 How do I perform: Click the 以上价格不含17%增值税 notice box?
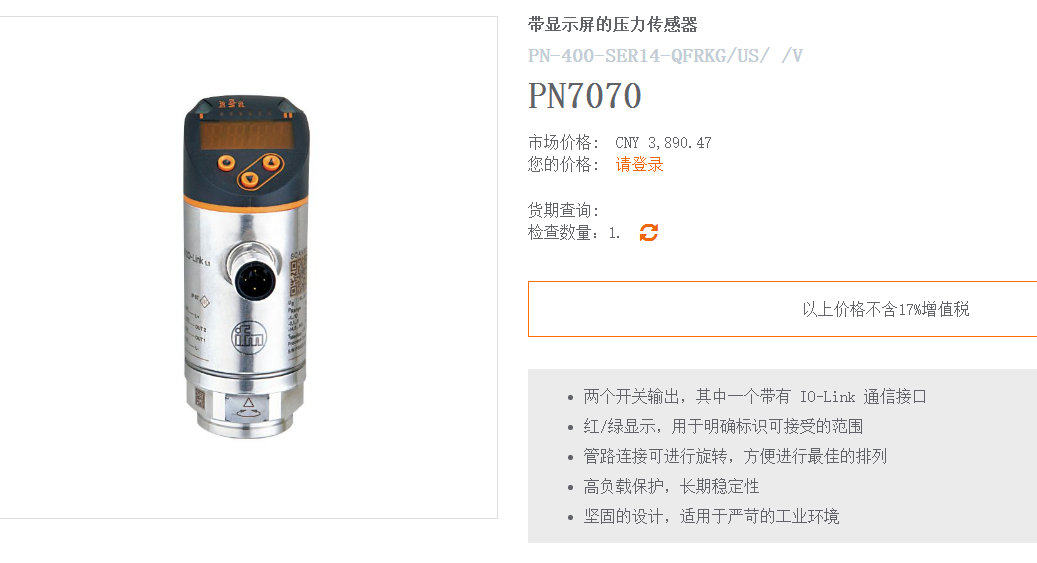(782, 309)
